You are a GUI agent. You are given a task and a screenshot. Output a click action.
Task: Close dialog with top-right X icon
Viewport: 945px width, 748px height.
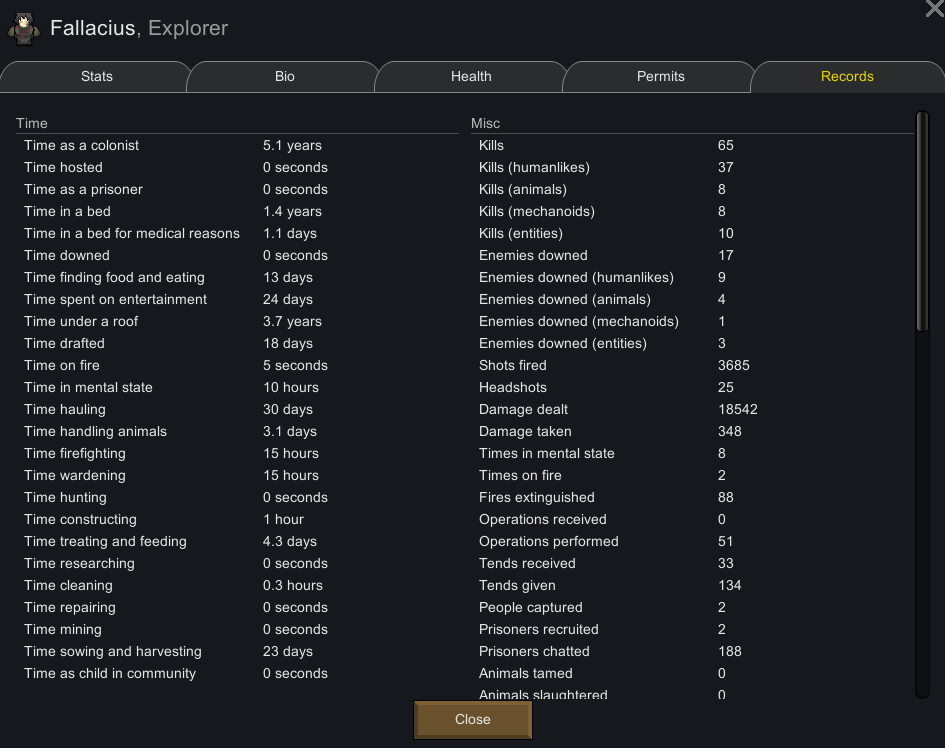[935, 8]
